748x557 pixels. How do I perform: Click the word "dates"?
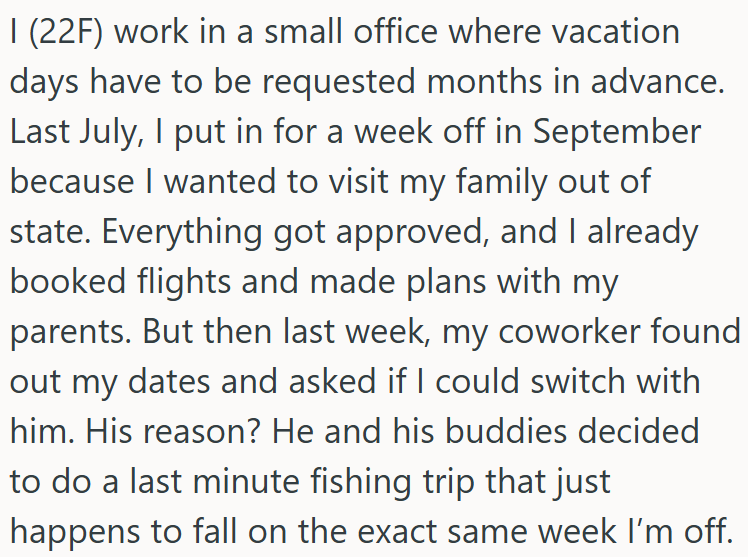pos(169,382)
